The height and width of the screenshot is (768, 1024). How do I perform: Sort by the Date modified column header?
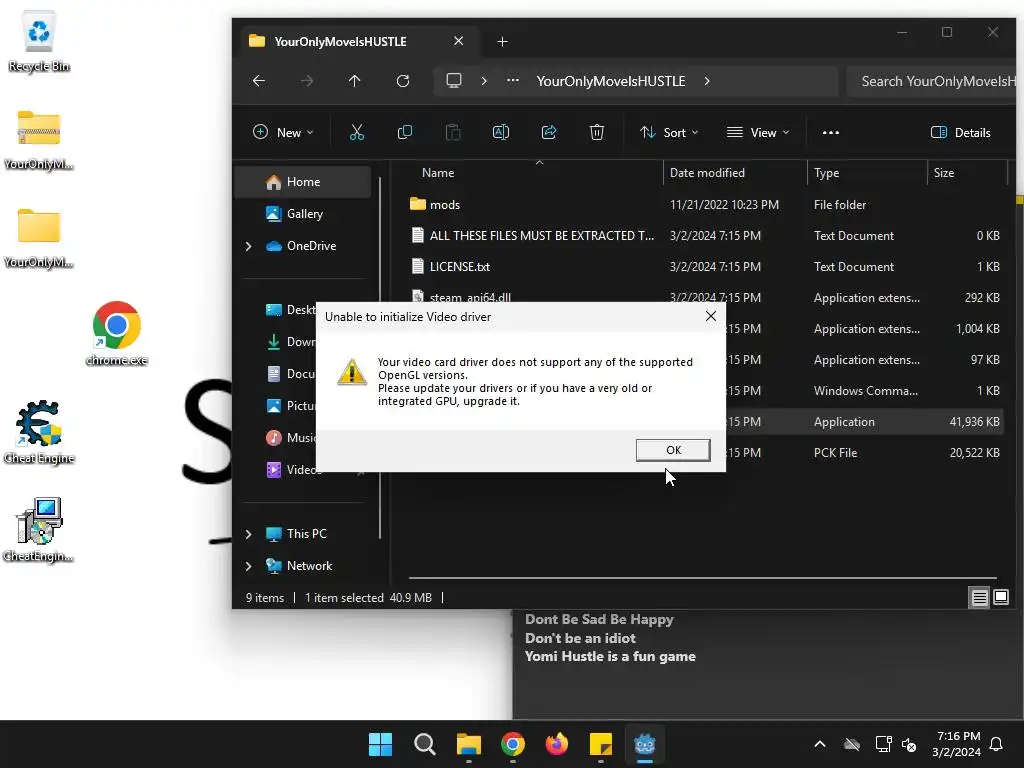click(x=735, y=173)
